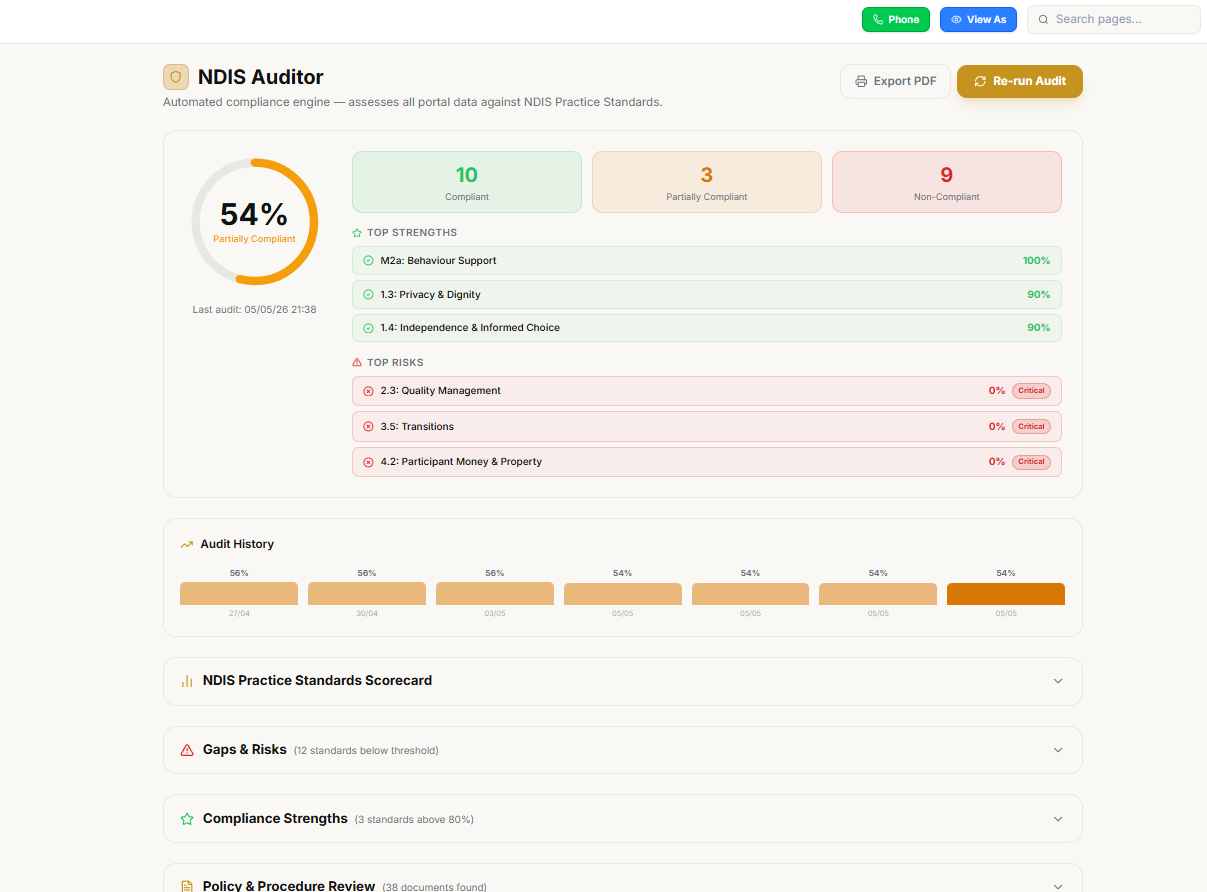Click the trend arrow icon beside Audit History
The height and width of the screenshot is (892, 1207).
click(186, 545)
